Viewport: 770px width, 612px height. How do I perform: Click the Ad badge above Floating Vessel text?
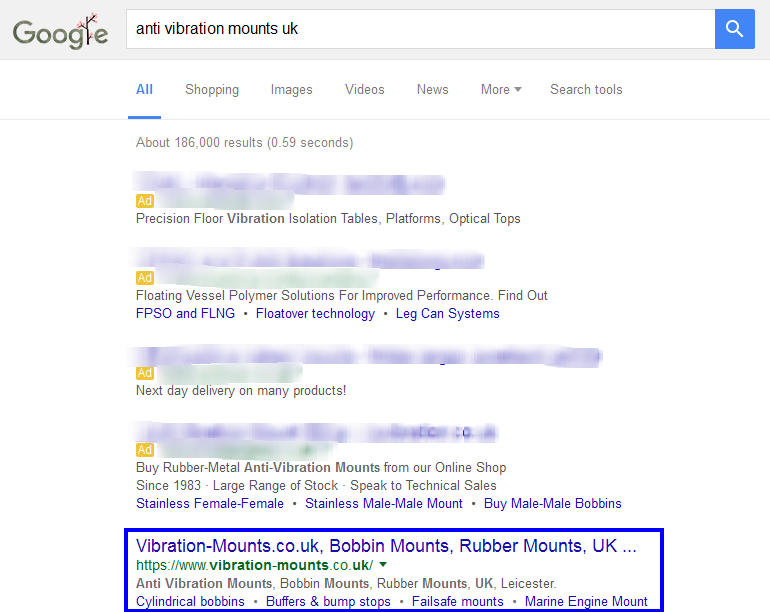pyautogui.click(x=145, y=278)
